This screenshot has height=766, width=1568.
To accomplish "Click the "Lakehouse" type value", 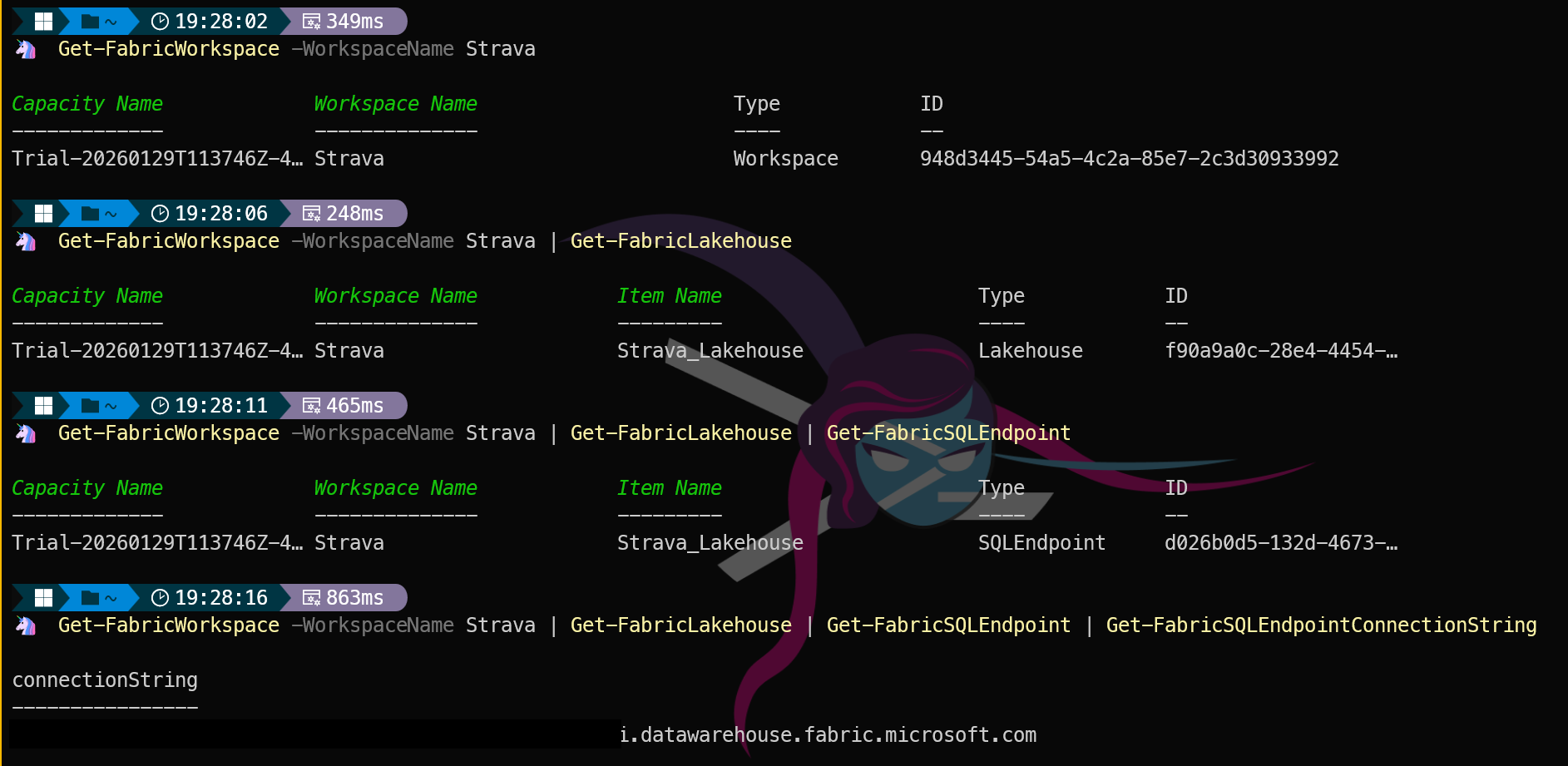I will click(x=1031, y=351).
